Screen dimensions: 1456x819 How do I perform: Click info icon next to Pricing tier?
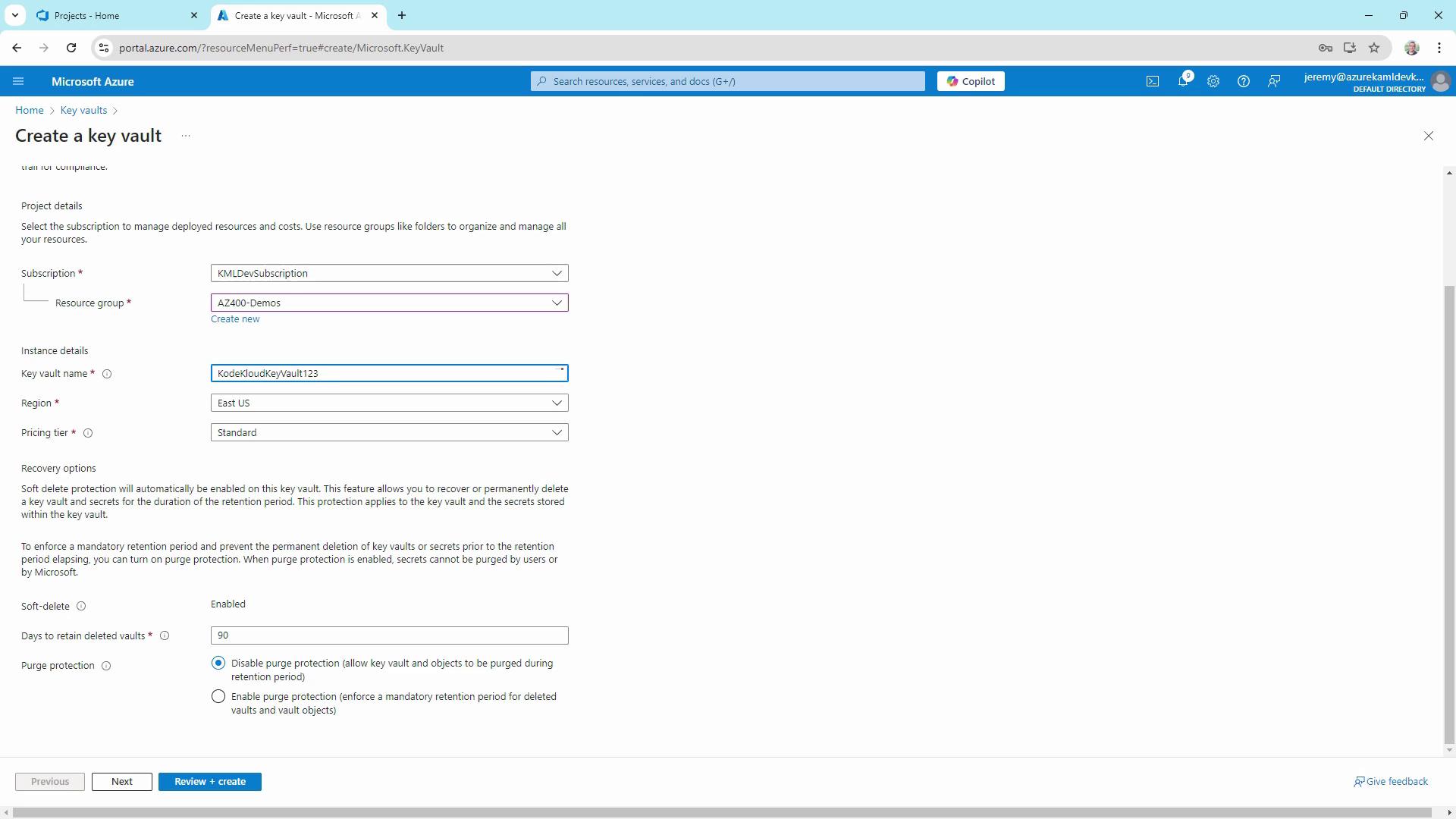pyautogui.click(x=88, y=433)
